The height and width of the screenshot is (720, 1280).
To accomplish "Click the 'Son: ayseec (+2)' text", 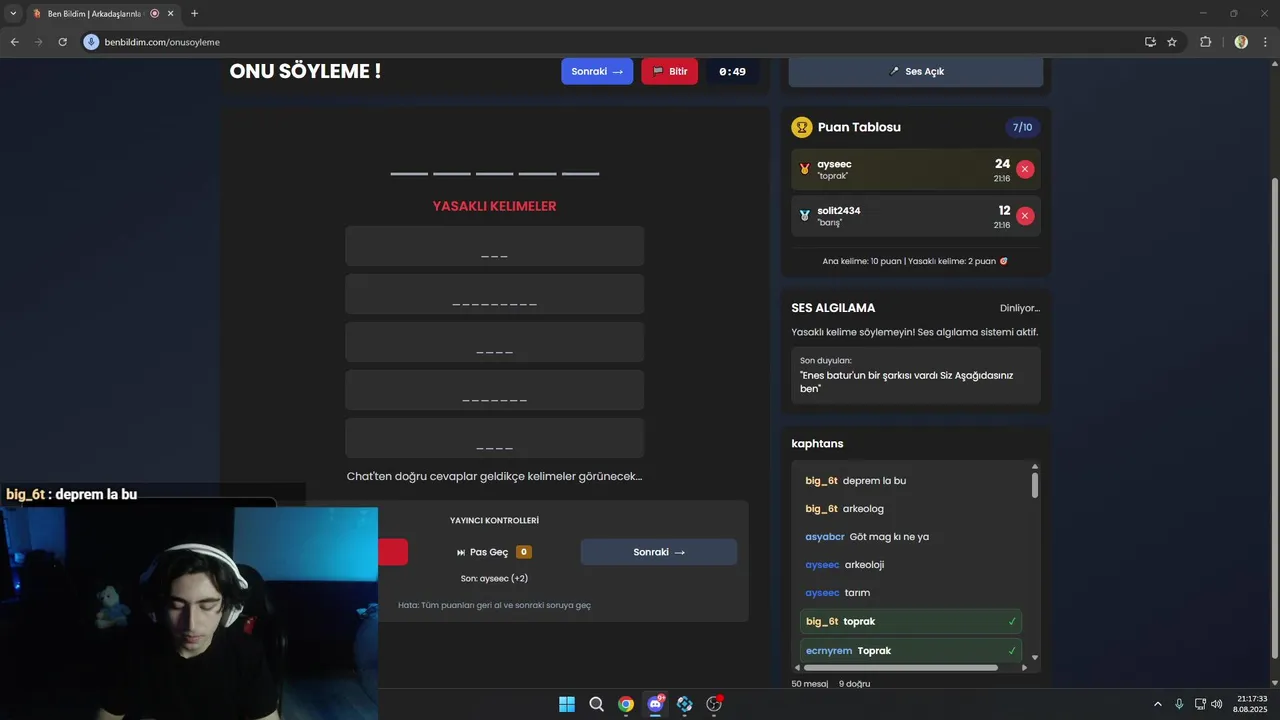I will [494, 578].
